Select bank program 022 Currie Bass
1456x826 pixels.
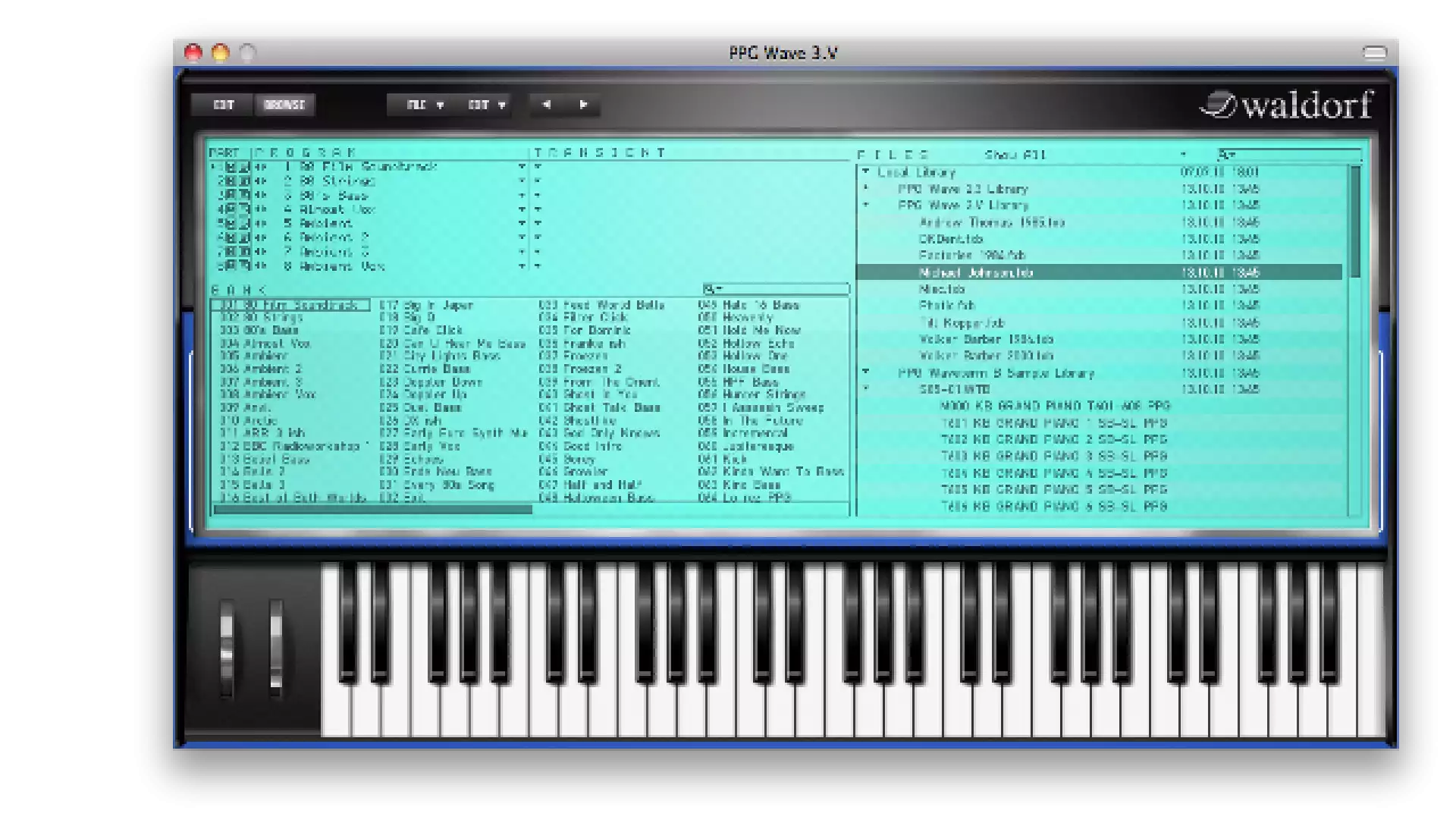425,369
